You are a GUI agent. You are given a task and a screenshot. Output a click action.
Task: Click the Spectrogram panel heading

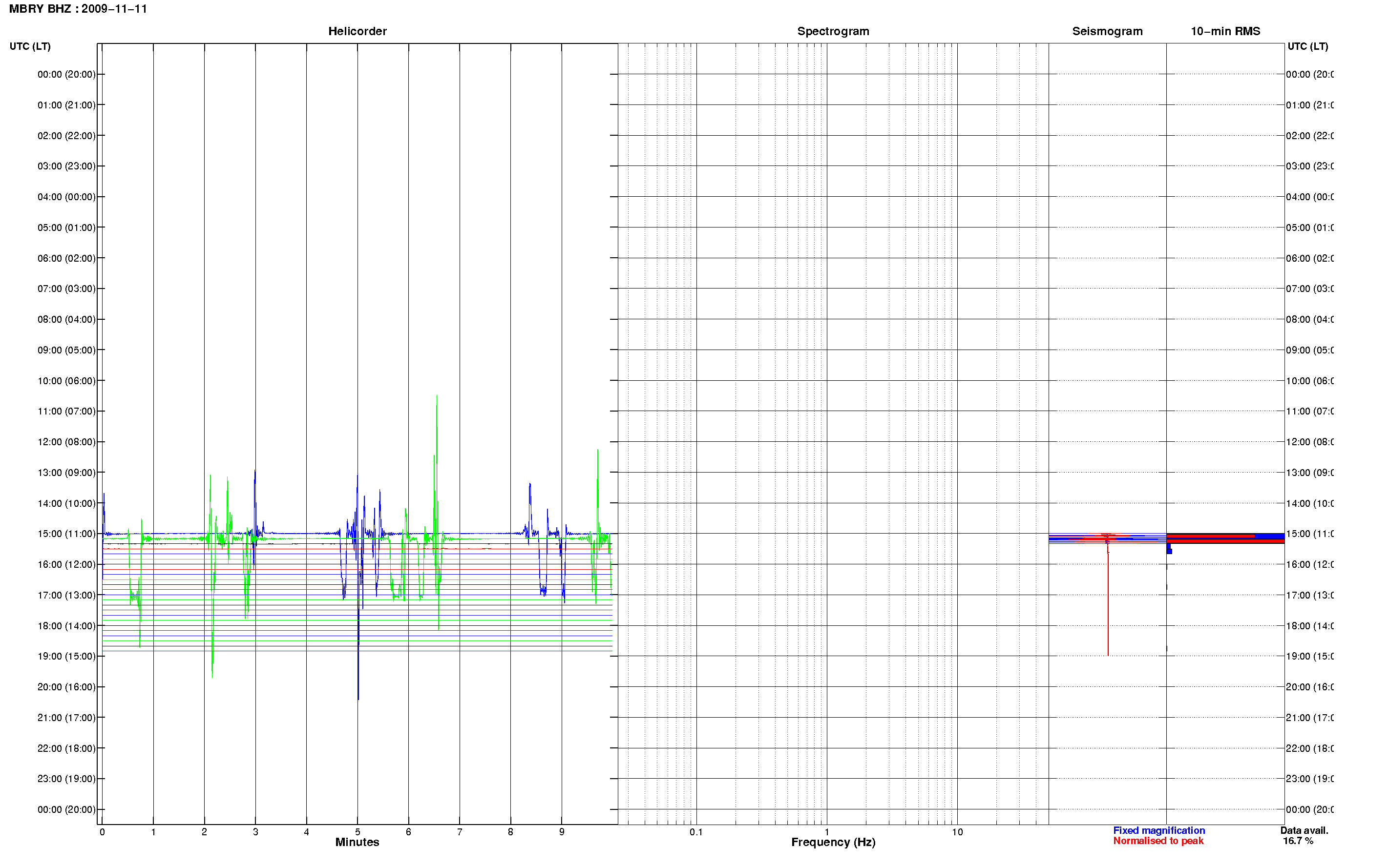833,31
